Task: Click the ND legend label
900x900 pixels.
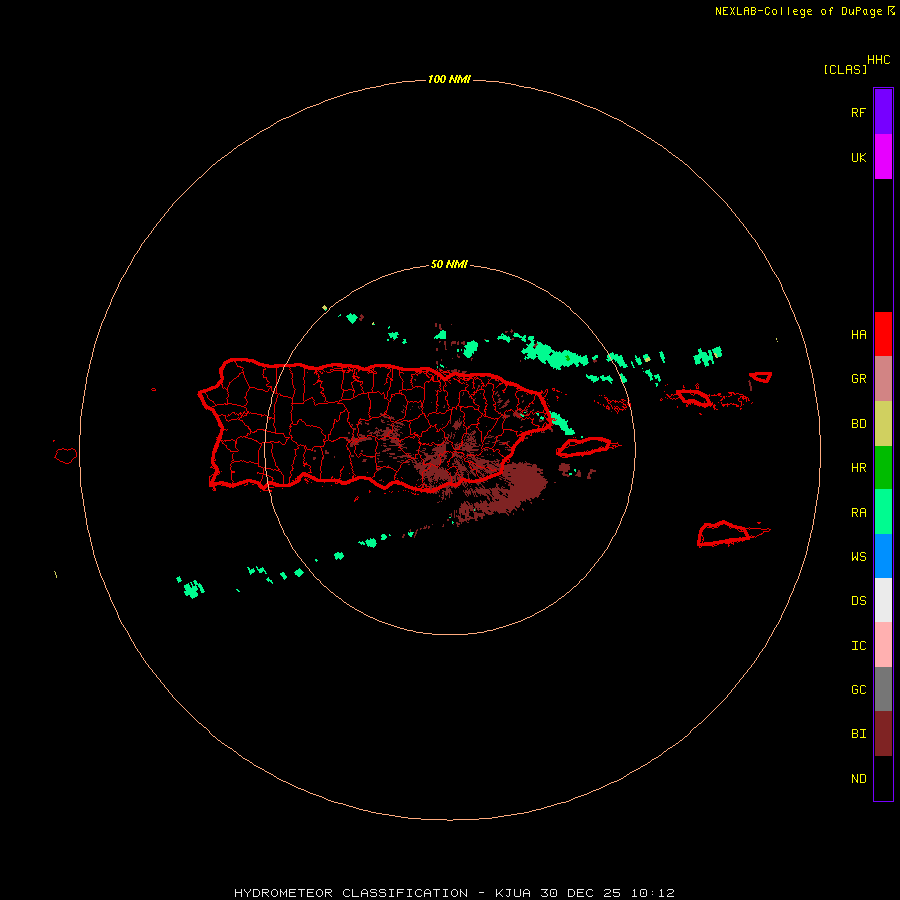Action: point(858,779)
